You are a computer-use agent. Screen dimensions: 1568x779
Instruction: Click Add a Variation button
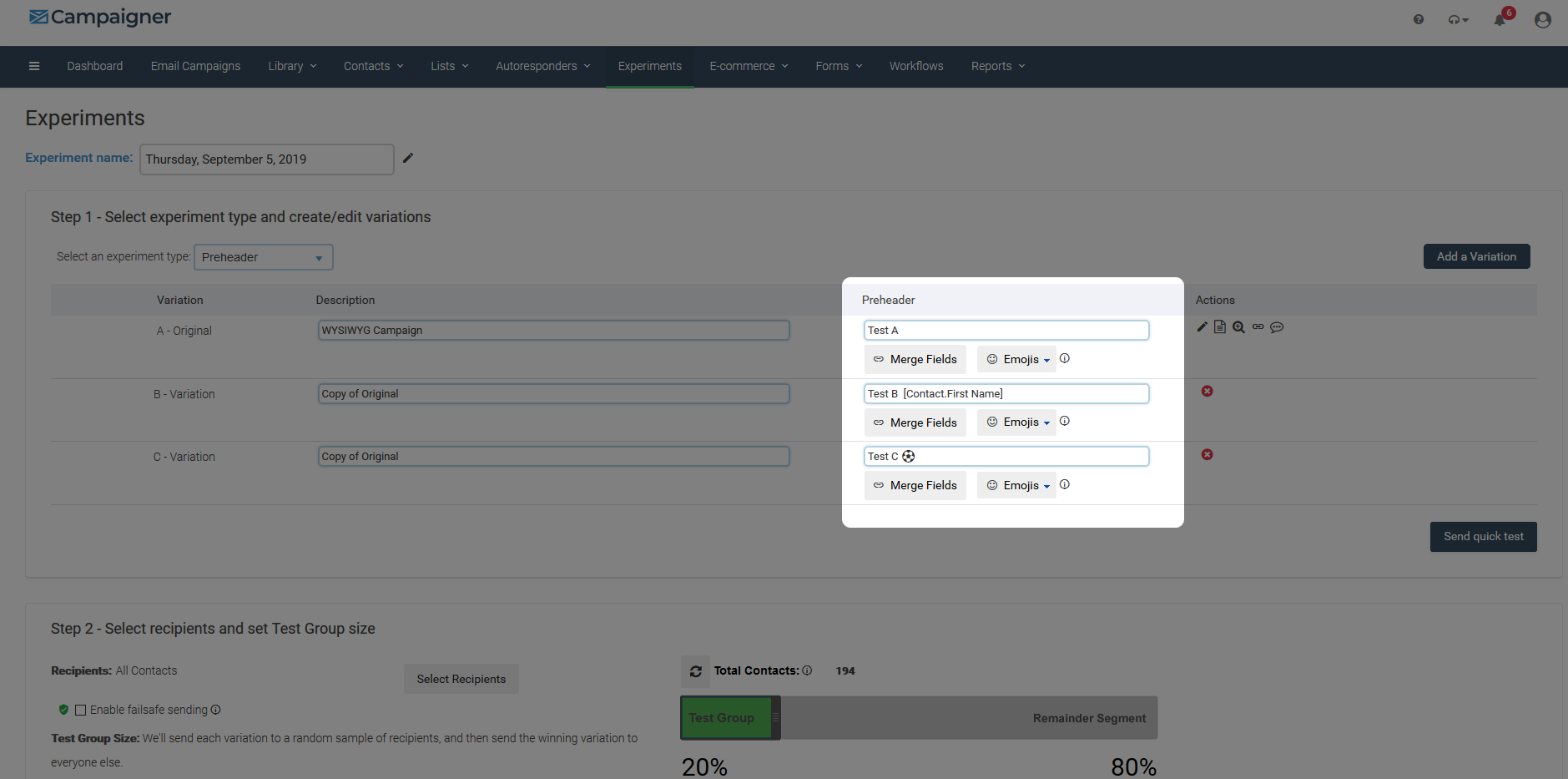tap(1476, 256)
